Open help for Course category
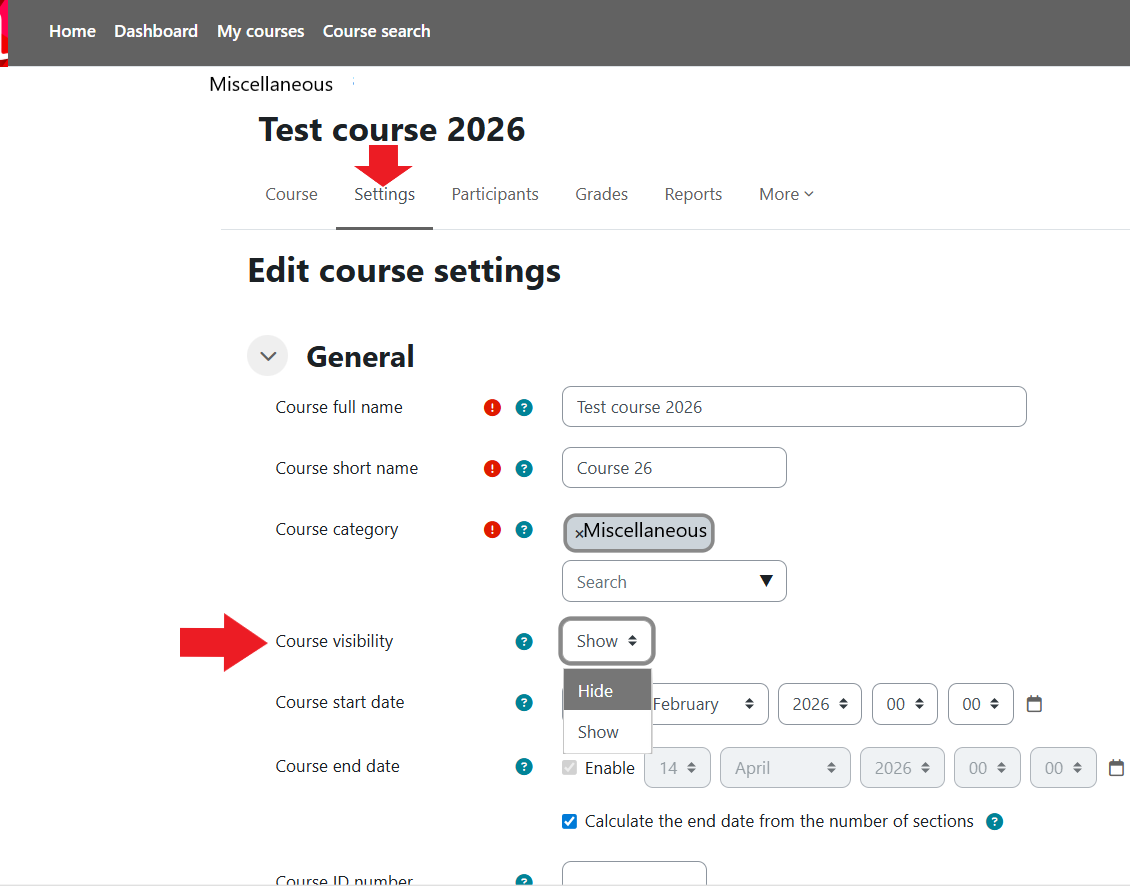Image resolution: width=1130 pixels, height=886 pixels. [524, 530]
